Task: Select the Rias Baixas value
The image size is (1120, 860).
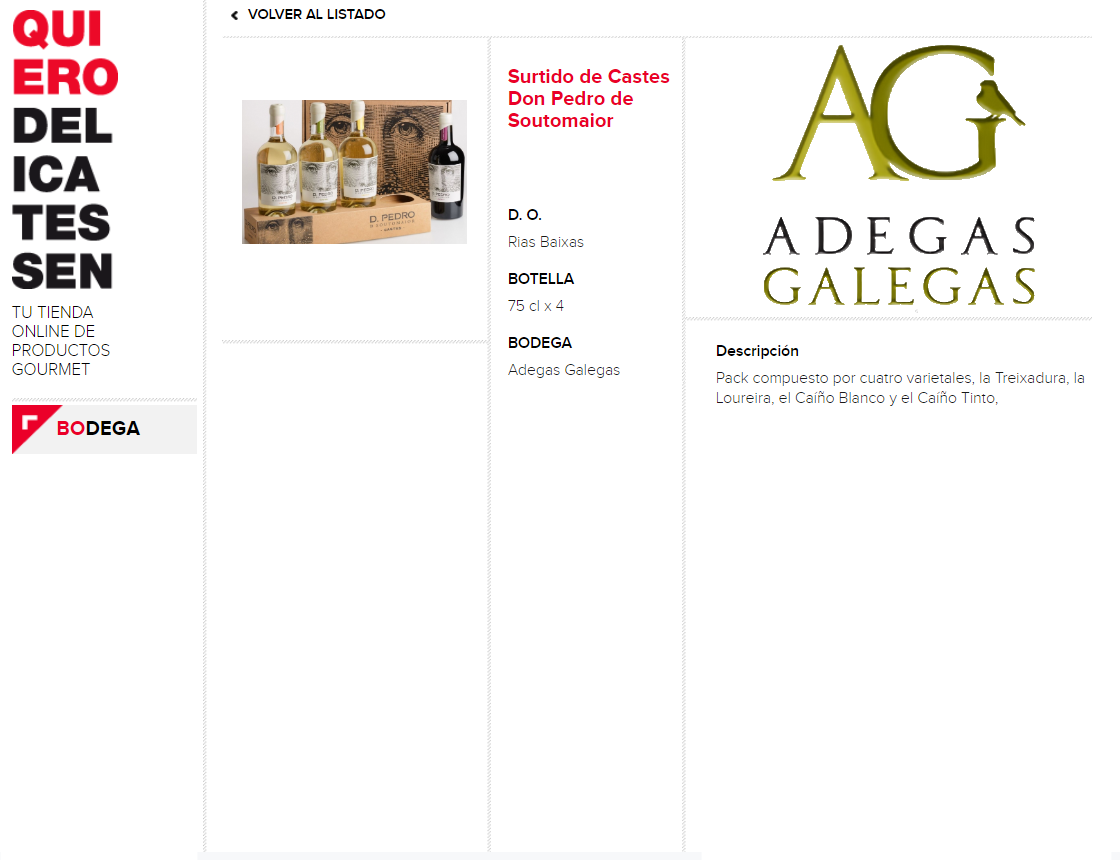Action: (545, 242)
